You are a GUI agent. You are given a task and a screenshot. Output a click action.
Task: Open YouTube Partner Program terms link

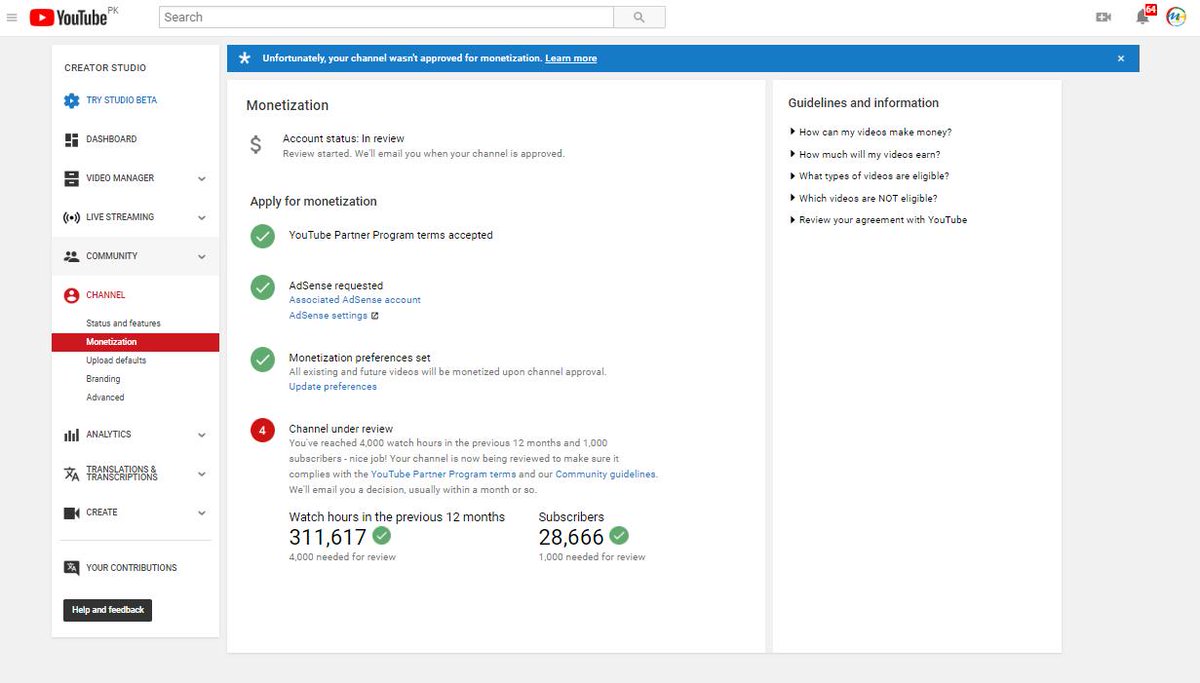(x=444, y=474)
